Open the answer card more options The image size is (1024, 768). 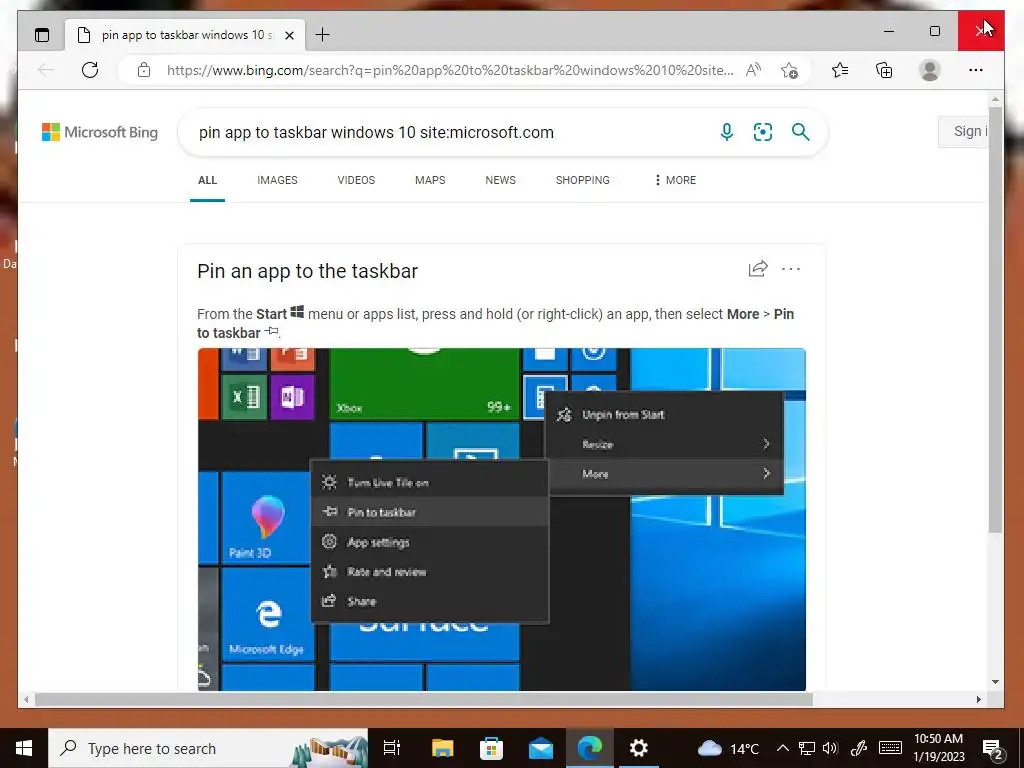791,269
